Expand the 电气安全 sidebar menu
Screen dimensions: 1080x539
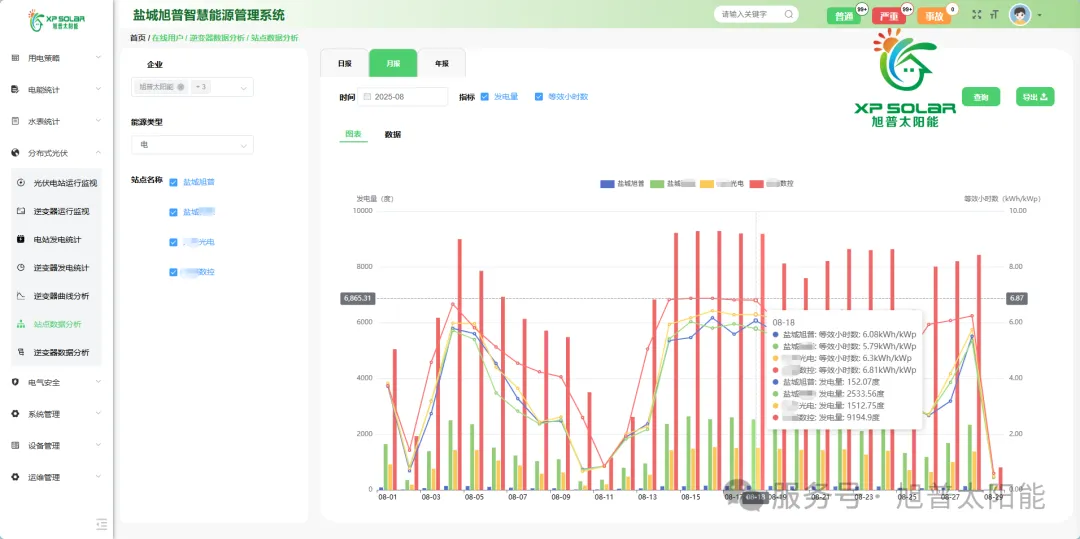[57, 382]
